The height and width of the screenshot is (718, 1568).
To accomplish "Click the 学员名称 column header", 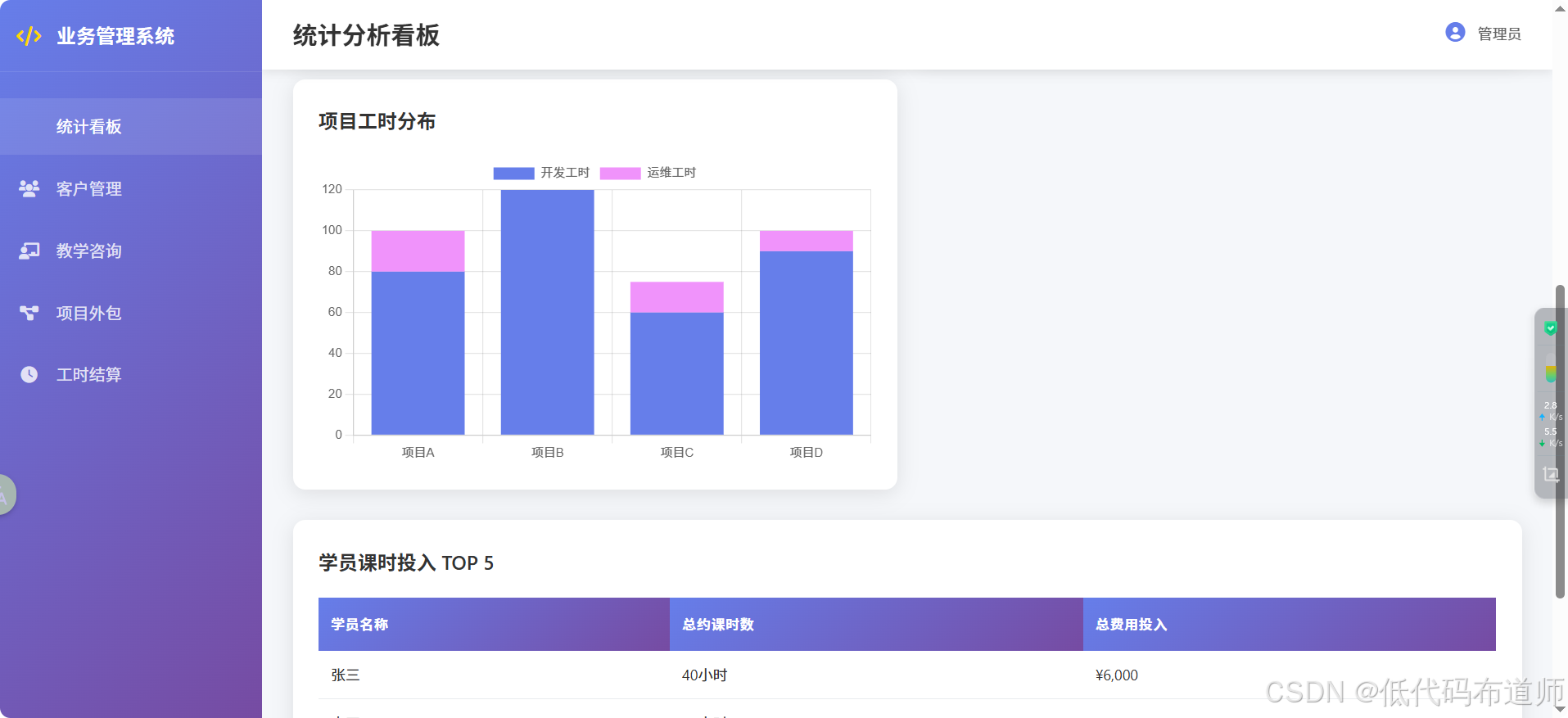I will pos(494,624).
